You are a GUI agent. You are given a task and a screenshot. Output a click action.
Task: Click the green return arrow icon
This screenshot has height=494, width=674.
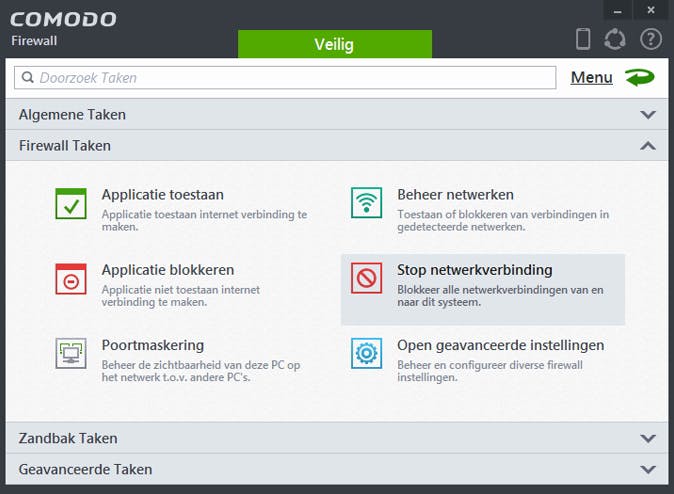(639, 77)
